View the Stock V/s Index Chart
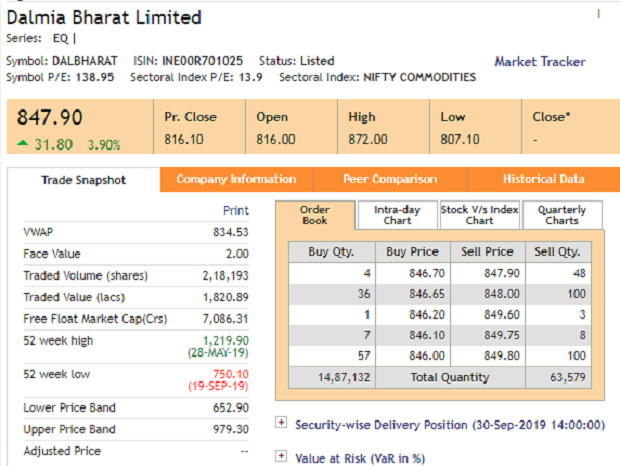Image resolution: width=620 pixels, height=466 pixels. [x=479, y=215]
